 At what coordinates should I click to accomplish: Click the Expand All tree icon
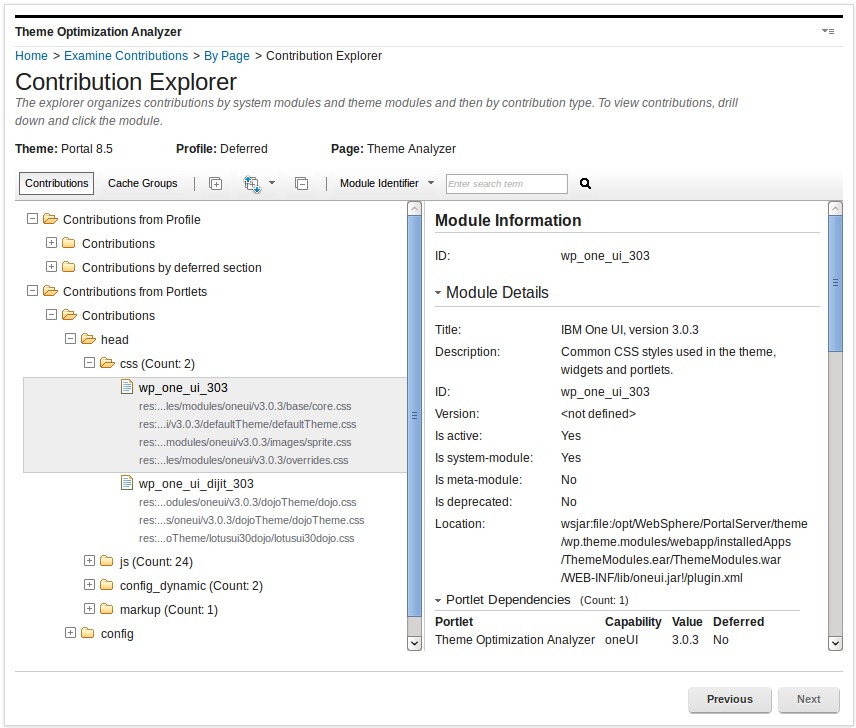pos(215,183)
